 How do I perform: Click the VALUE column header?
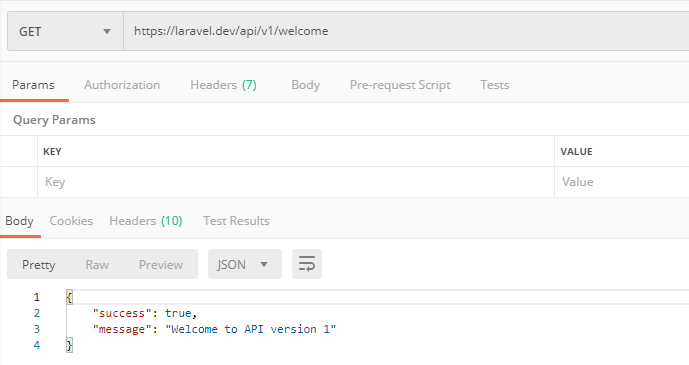click(577, 152)
